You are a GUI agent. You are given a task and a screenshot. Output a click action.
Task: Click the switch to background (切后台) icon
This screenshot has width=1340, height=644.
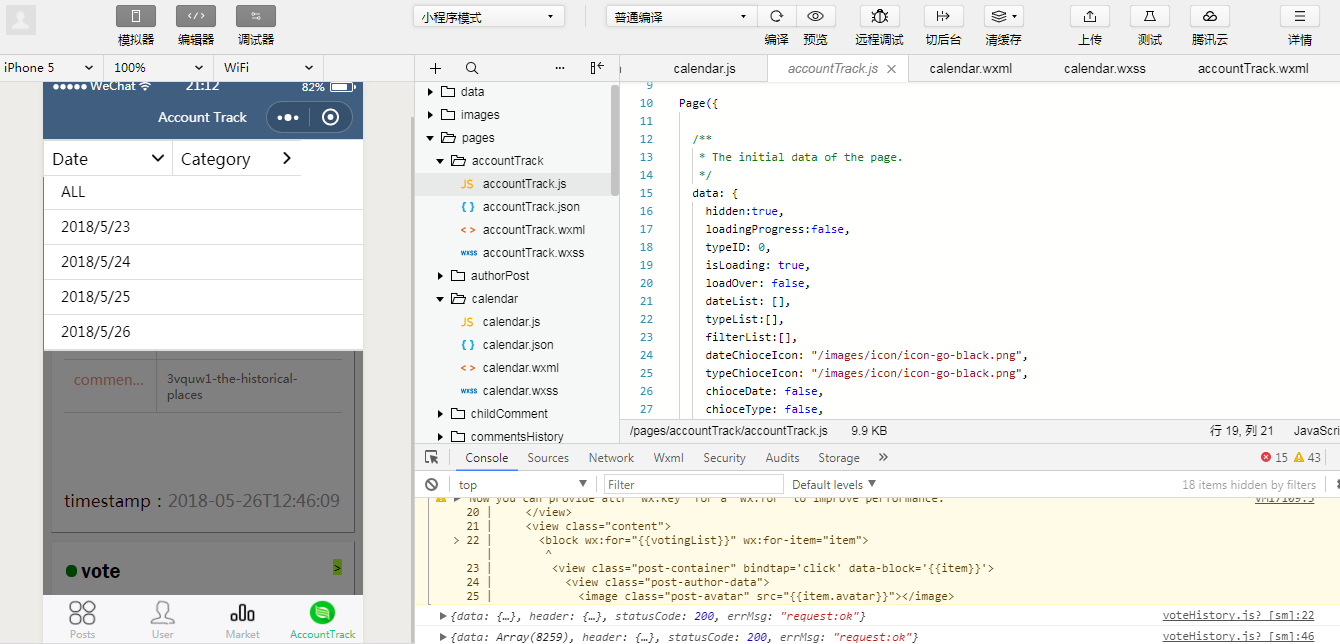pos(943,16)
